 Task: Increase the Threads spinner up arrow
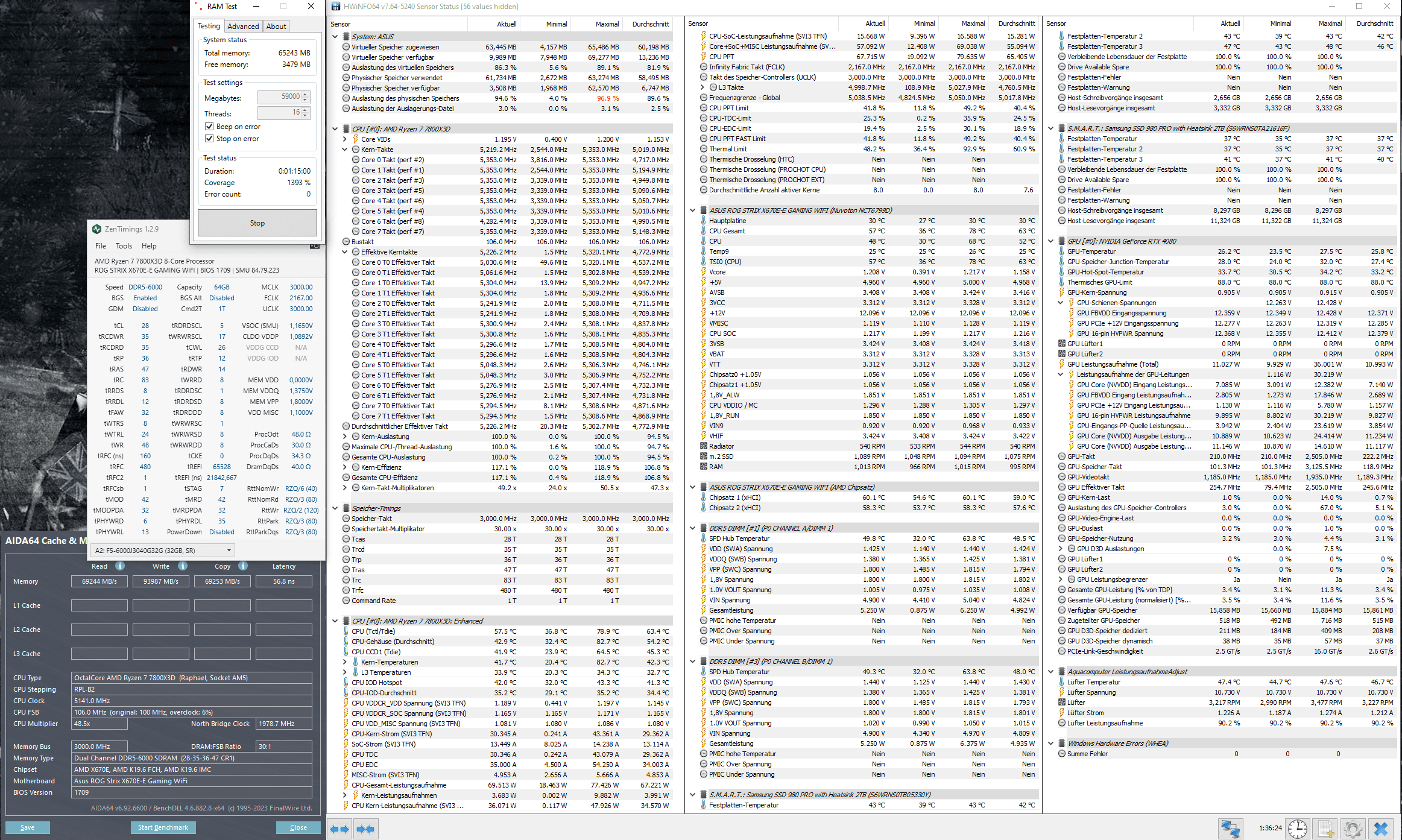click(306, 110)
